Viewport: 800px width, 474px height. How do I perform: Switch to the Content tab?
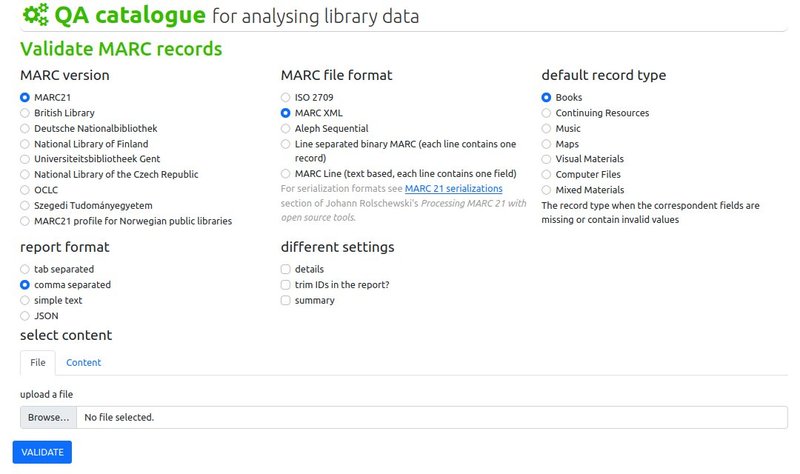84,363
